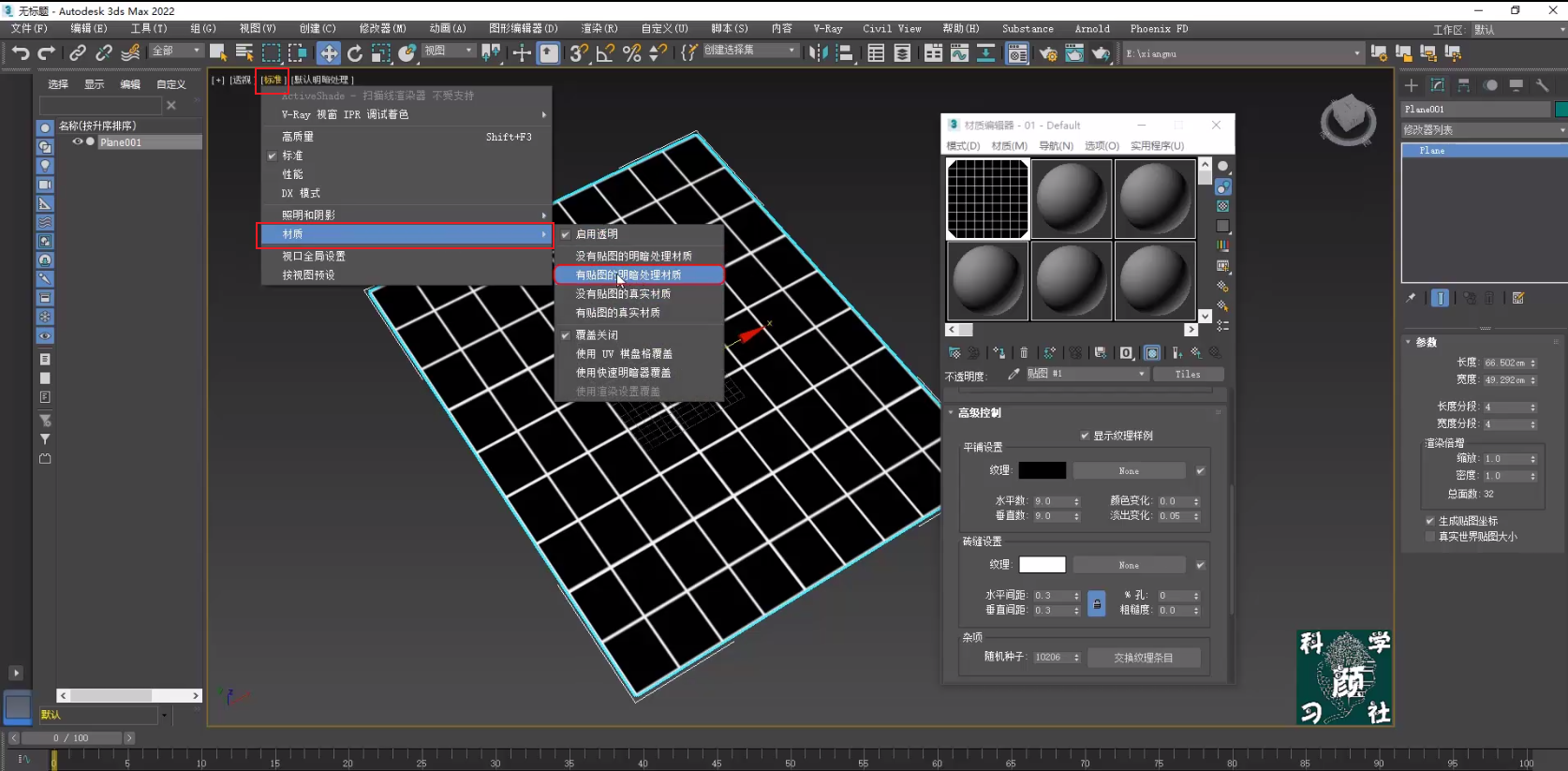Open the Utilities wrench panel tab

coord(1542,85)
